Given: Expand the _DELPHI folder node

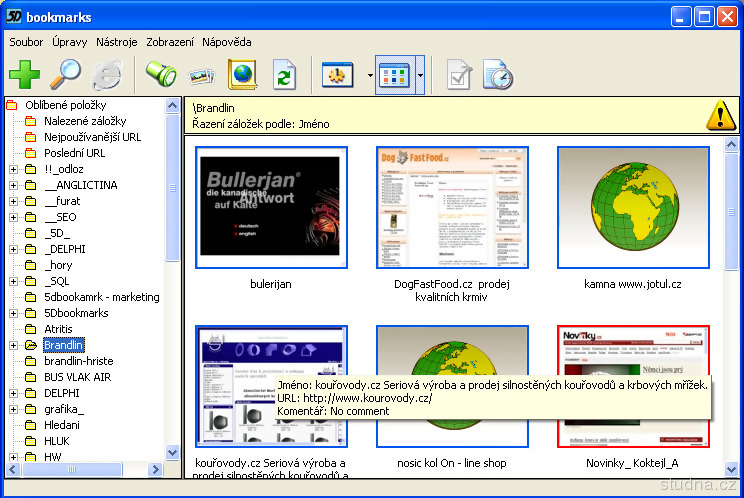Looking at the screenshot, I should [14, 249].
